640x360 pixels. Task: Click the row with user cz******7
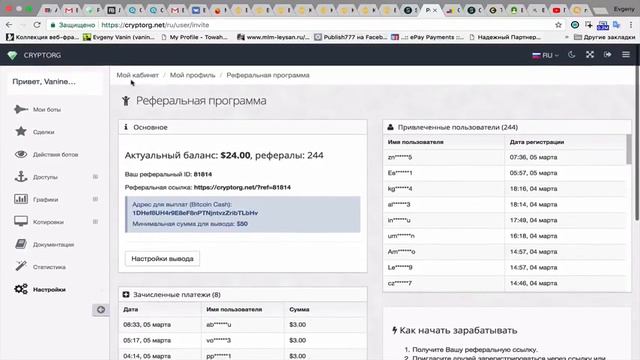pyautogui.click(x=504, y=283)
